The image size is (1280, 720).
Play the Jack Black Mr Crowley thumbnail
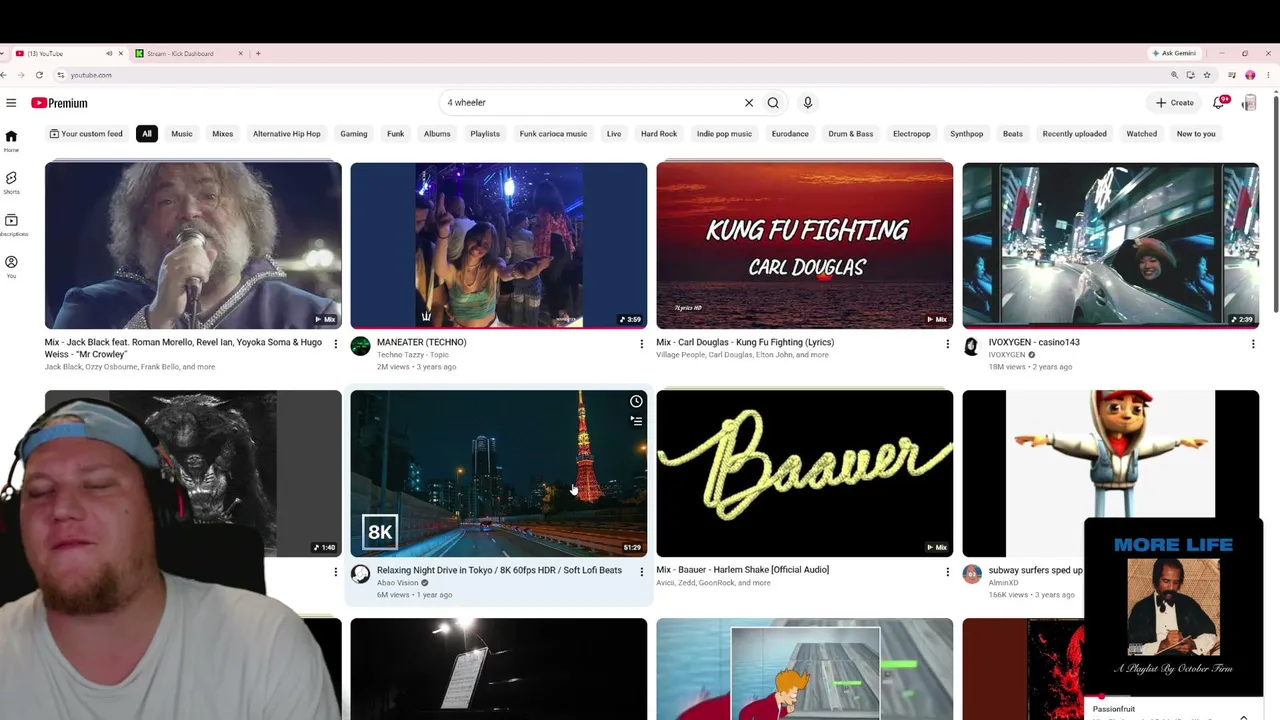(x=193, y=245)
